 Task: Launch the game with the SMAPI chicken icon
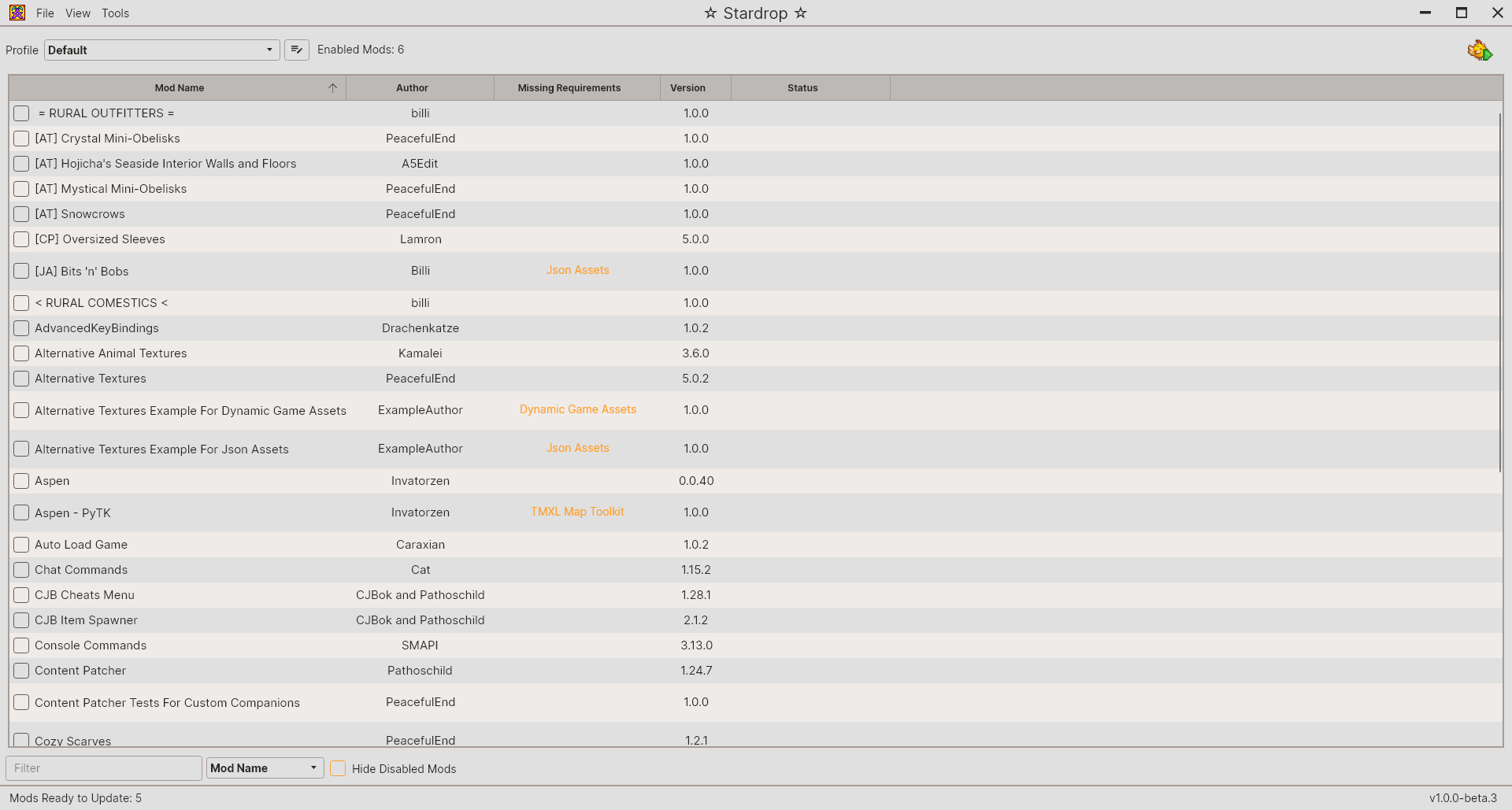pyautogui.click(x=1480, y=51)
